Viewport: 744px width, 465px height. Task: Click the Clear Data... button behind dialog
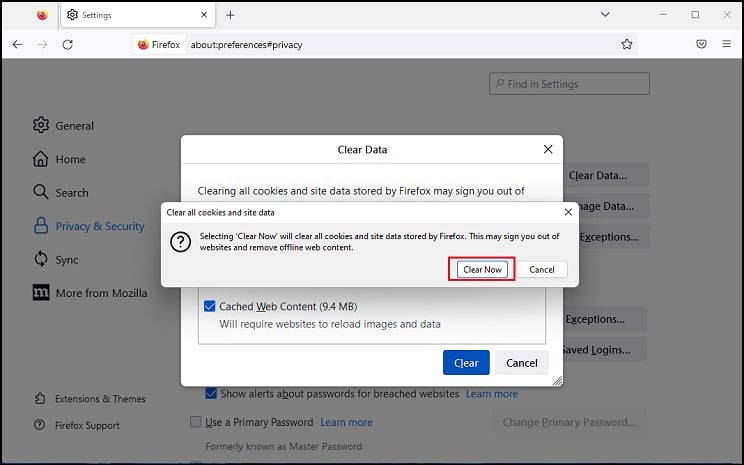point(605,176)
